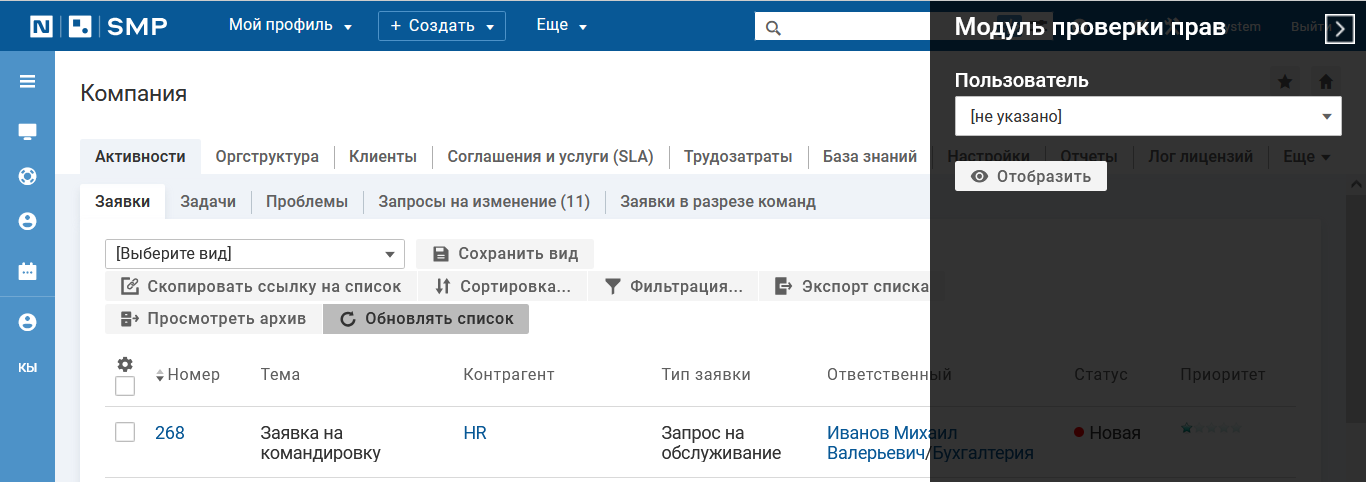Tick the checkbox for request 268

click(x=125, y=432)
